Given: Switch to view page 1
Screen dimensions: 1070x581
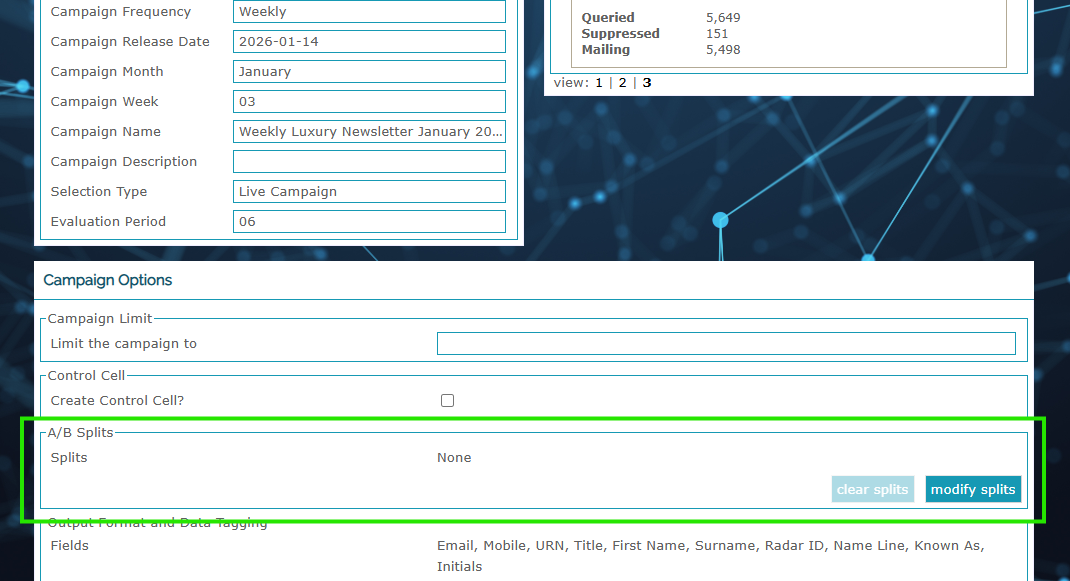Looking at the screenshot, I should click(599, 83).
